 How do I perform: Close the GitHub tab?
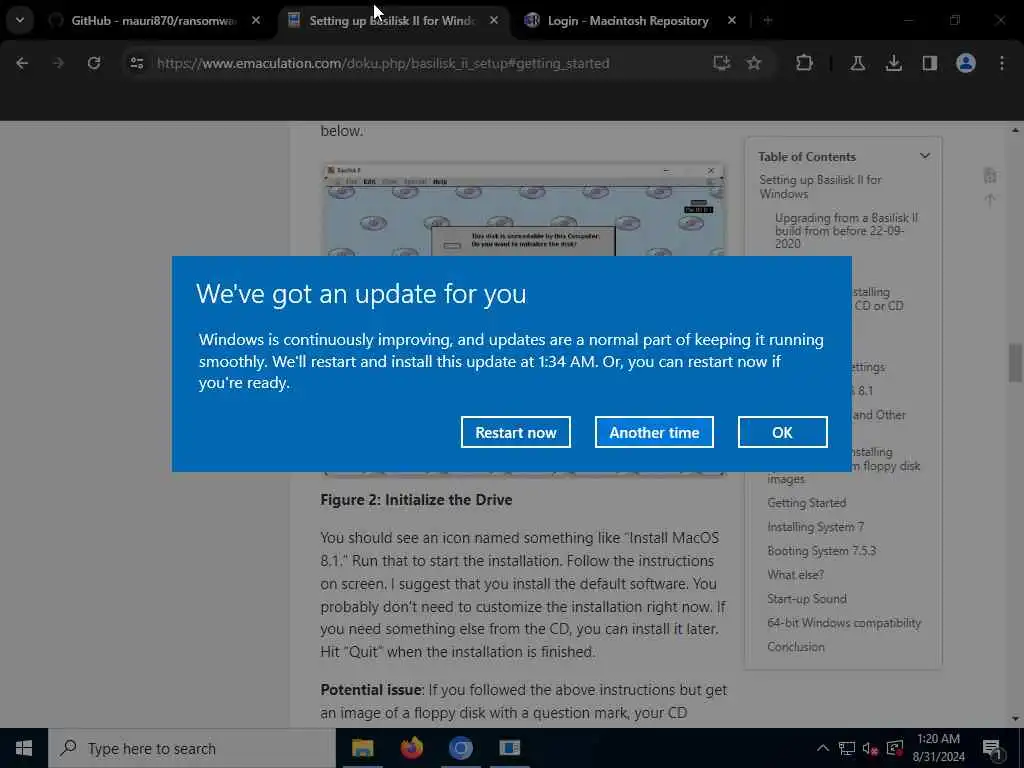pos(256,21)
